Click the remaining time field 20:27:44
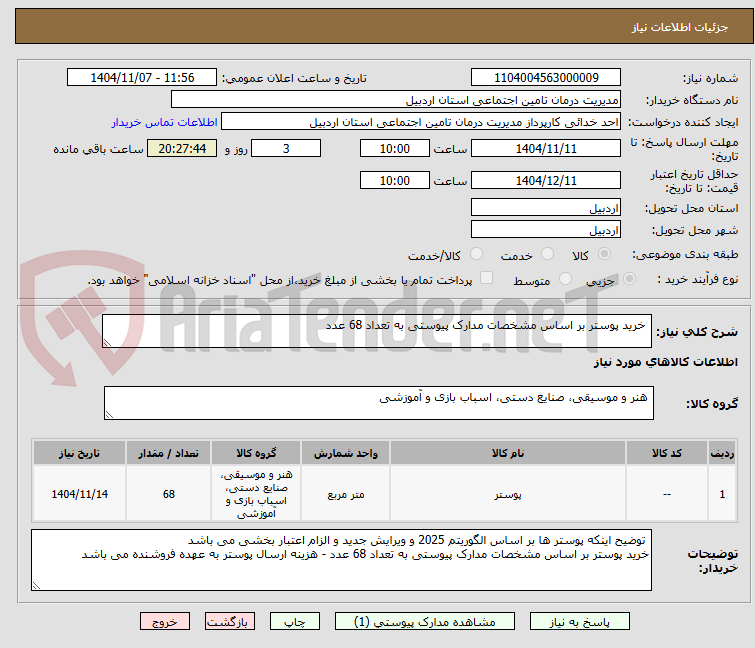755x648 pixels. pyautogui.click(x=182, y=148)
